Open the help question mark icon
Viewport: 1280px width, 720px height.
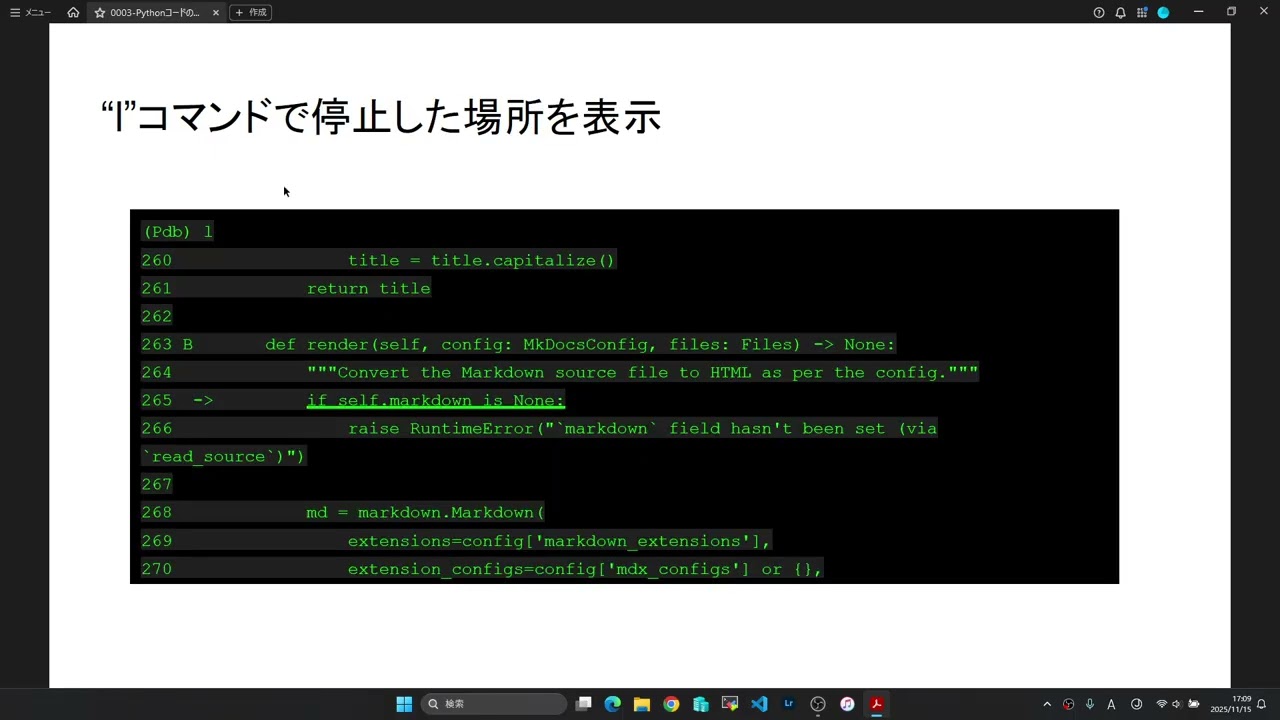[x=1099, y=12]
